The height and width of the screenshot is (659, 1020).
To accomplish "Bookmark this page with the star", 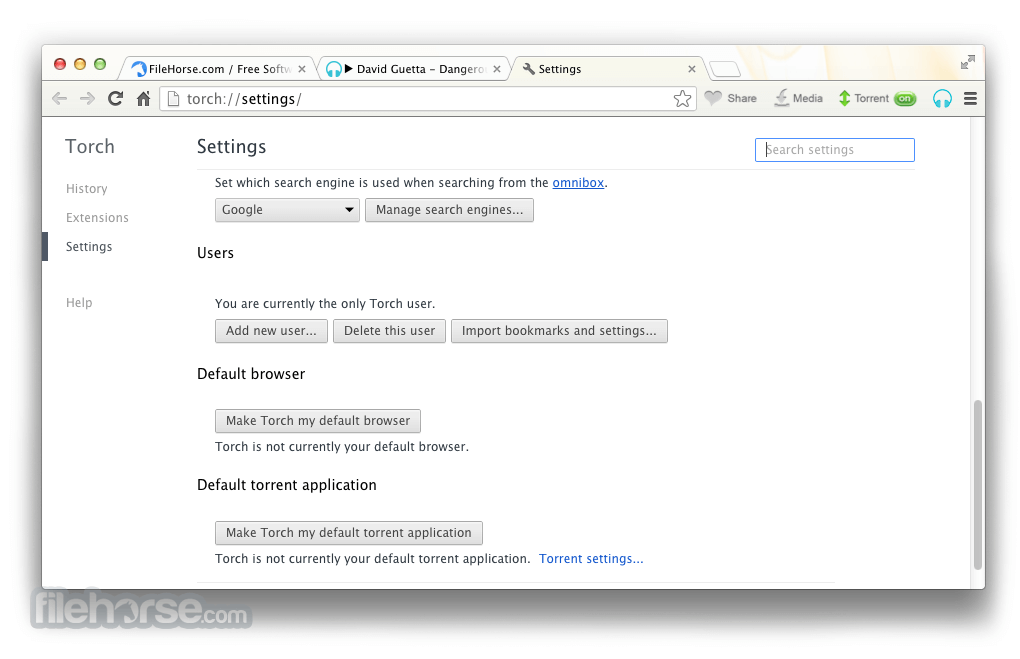I will (682, 99).
